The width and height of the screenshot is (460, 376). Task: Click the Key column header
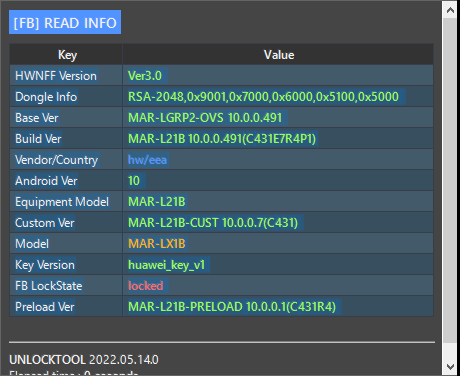[x=66, y=54]
